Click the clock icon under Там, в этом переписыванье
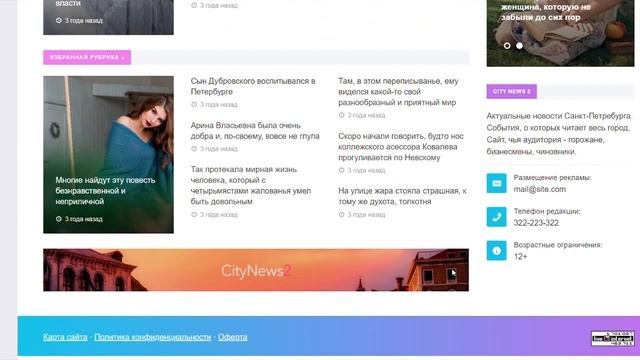The image size is (640, 360). [342, 116]
